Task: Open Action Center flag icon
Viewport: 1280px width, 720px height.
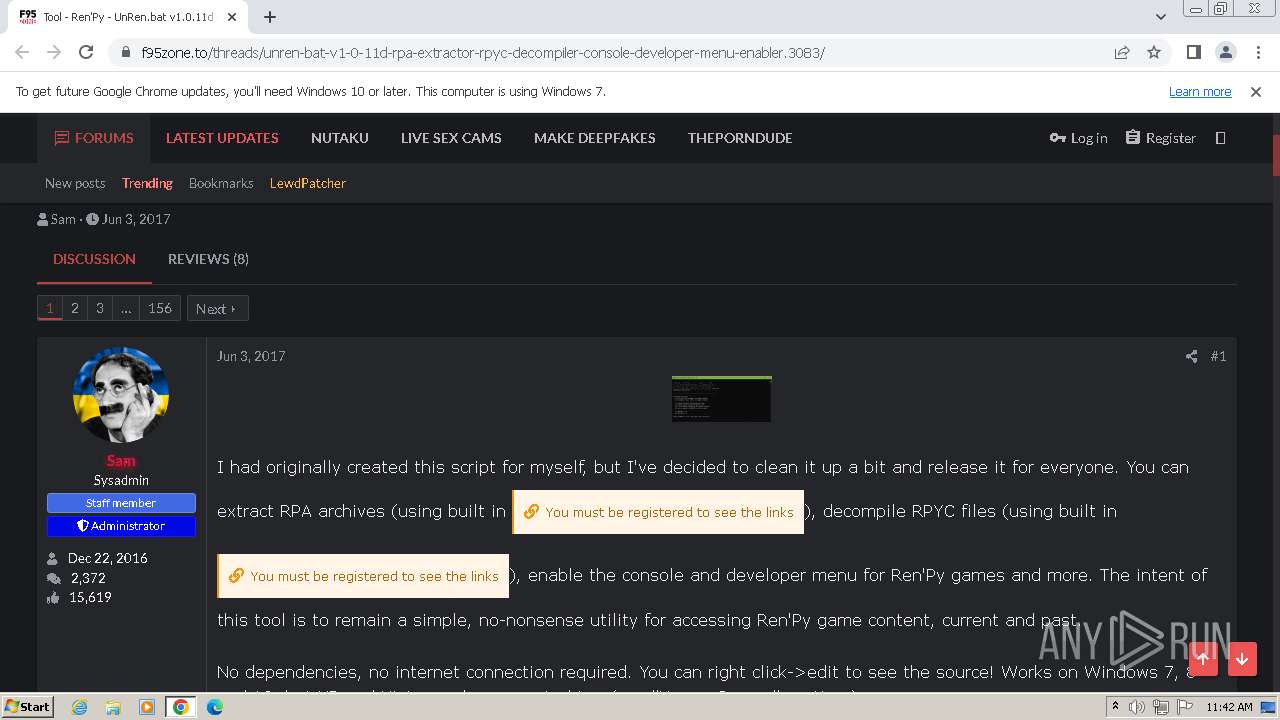Action: point(1184,707)
